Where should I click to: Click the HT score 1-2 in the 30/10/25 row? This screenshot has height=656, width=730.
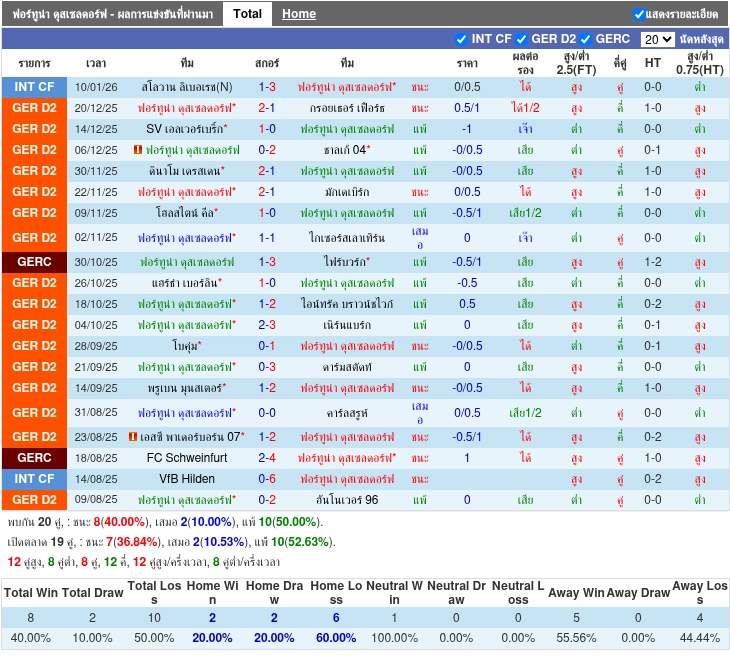point(652,262)
